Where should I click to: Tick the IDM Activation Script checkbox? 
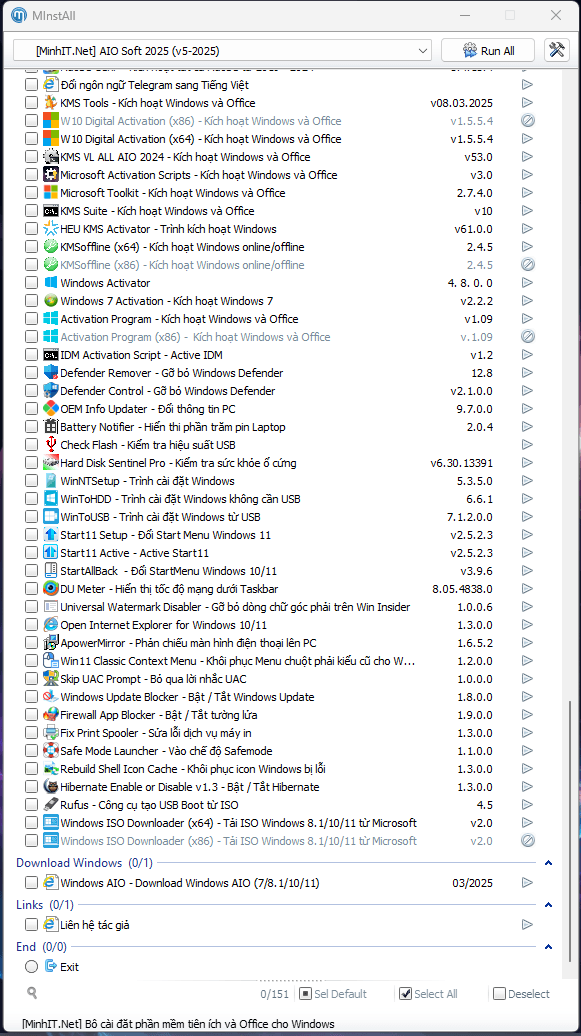pos(31,355)
